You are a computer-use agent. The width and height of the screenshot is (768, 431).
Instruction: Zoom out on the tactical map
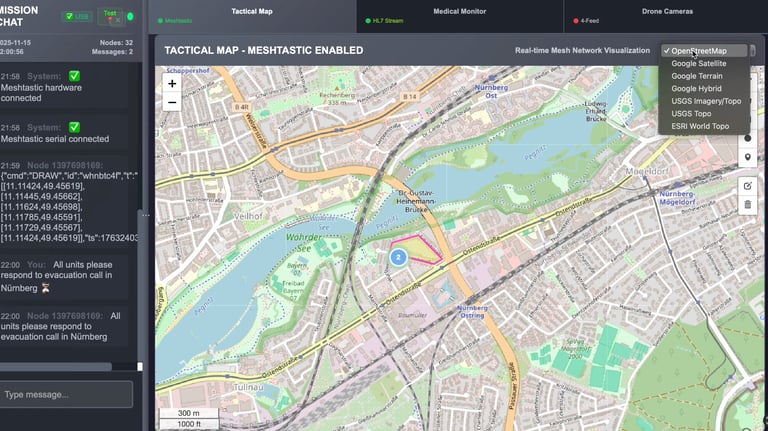(172, 102)
